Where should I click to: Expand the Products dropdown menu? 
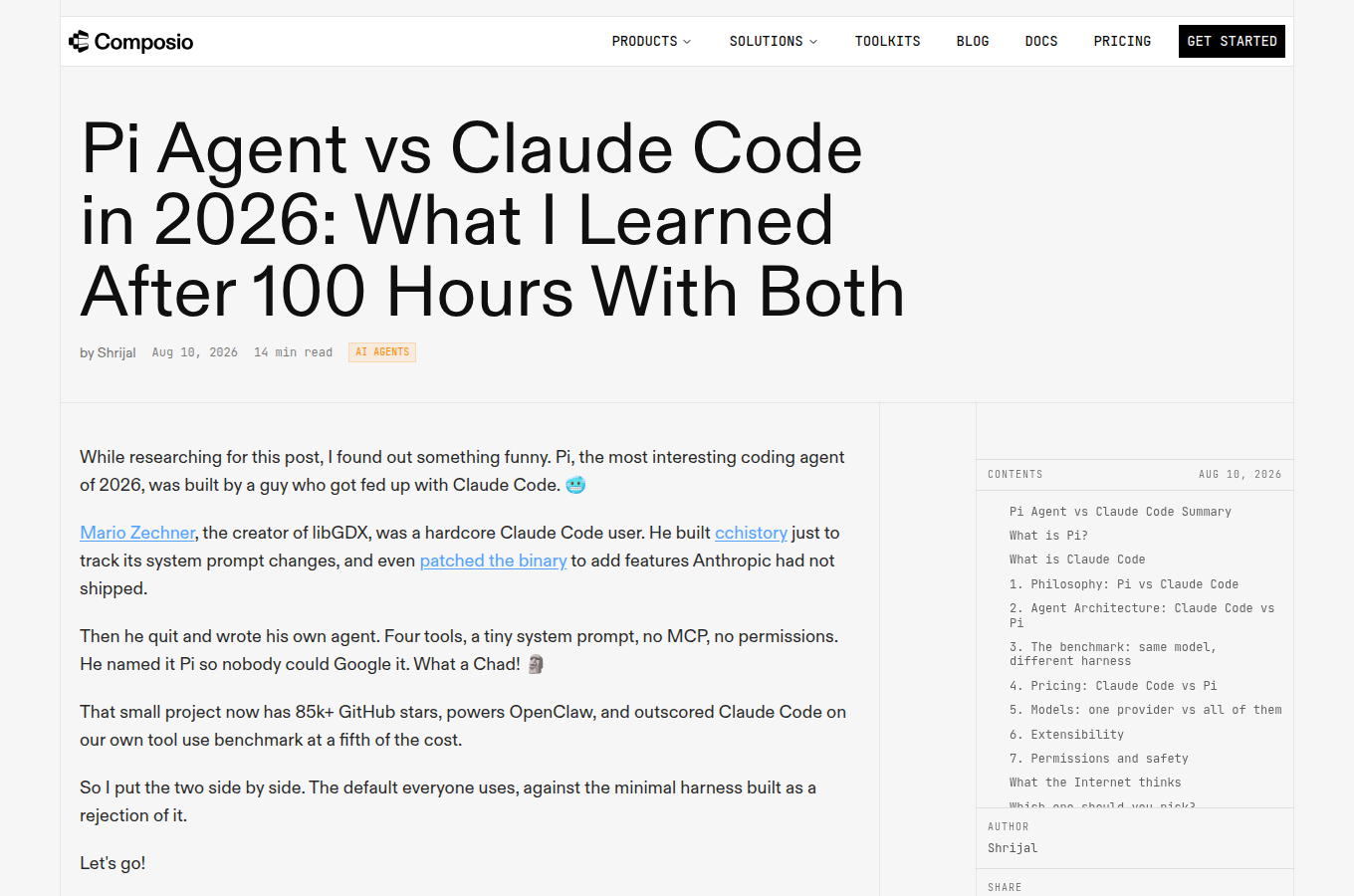click(651, 41)
